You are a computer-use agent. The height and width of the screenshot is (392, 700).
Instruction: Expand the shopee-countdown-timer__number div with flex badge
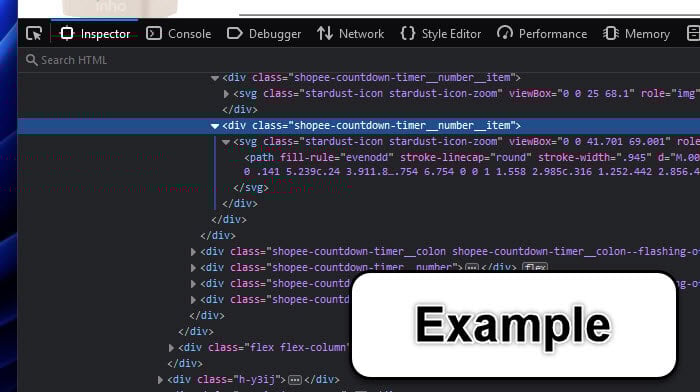click(193, 268)
